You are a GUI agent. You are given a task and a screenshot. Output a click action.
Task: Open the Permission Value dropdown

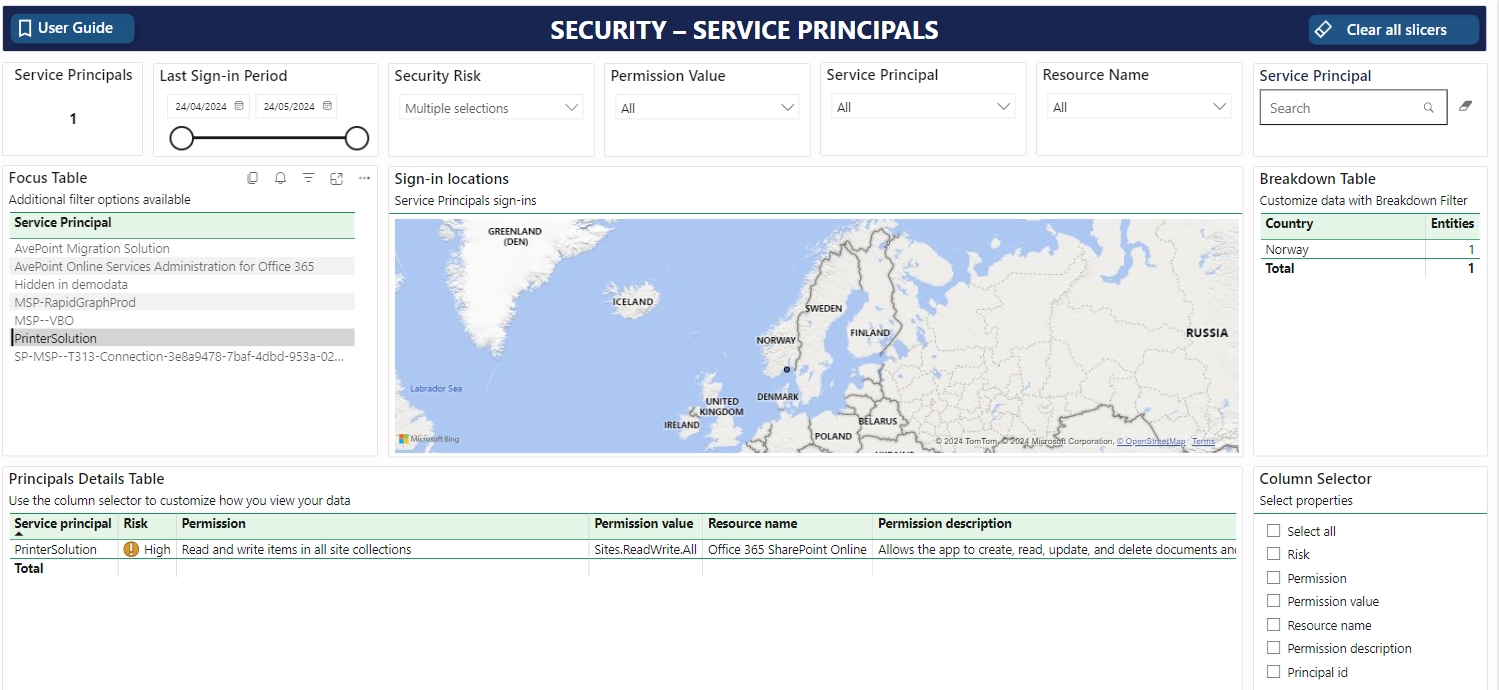[x=707, y=108]
